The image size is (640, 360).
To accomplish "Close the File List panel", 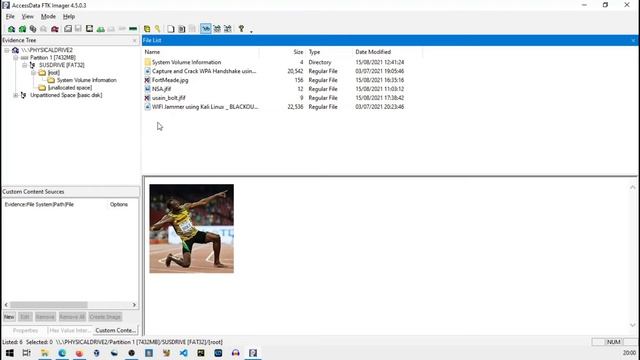I will pyautogui.click(x=633, y=40).
